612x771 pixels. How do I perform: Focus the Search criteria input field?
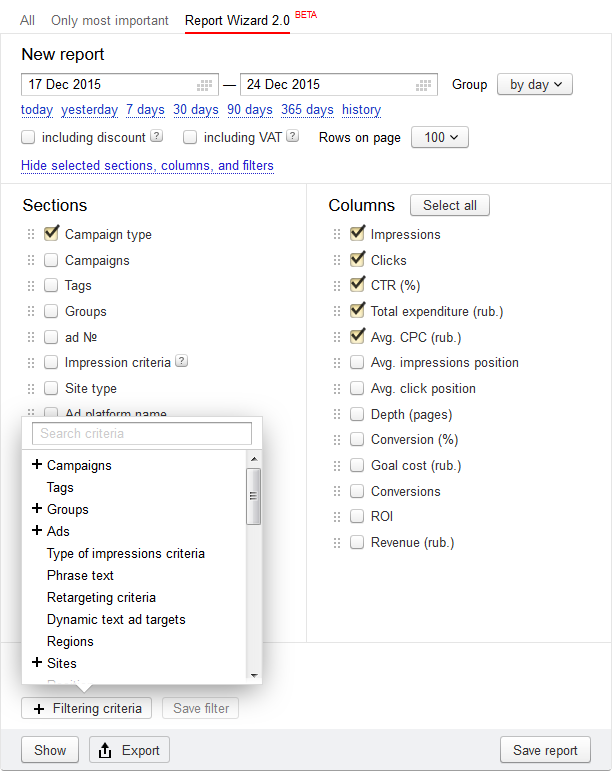tap(142, 434)
